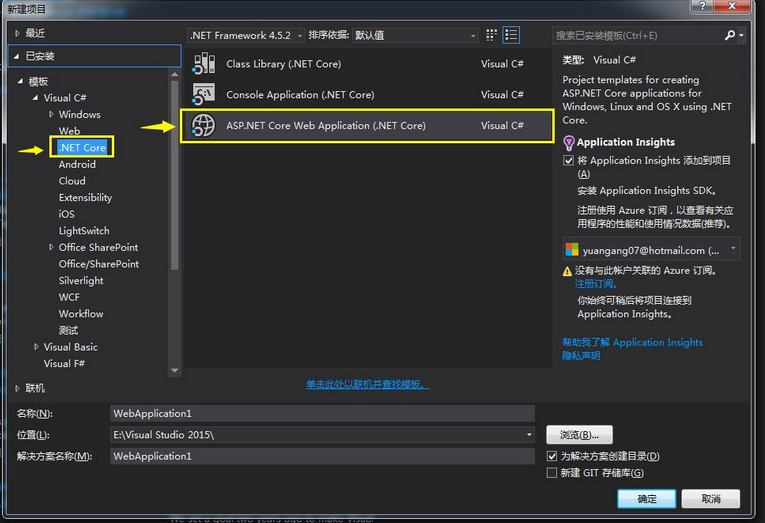This screenshot has width=765, height=523.
Task: Click the tree scrollbar up arrow
Action: point(174,74)
